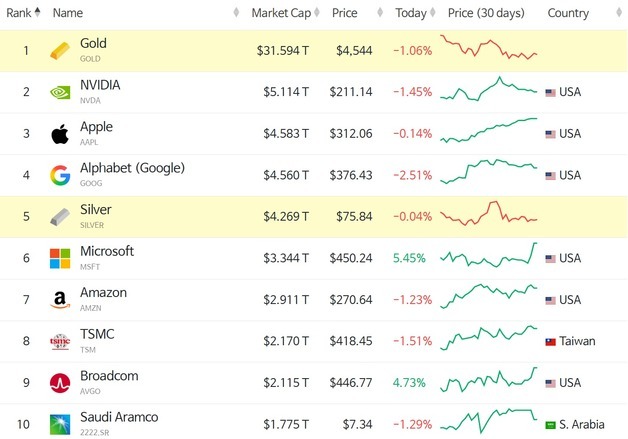Screen dimensions: 628x439
Task: Click the Broadcom logo icon
Action: (60, 383)
